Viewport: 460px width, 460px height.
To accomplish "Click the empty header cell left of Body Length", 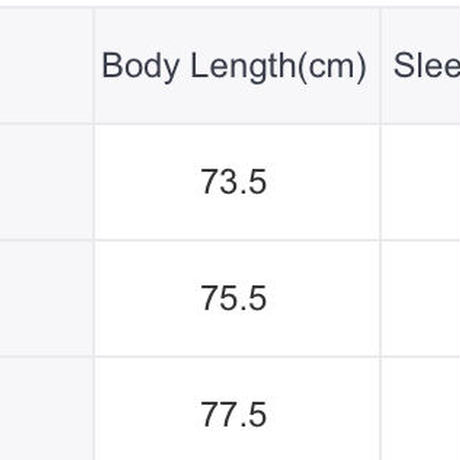I will pyautogui.click(x=46, y=66).
